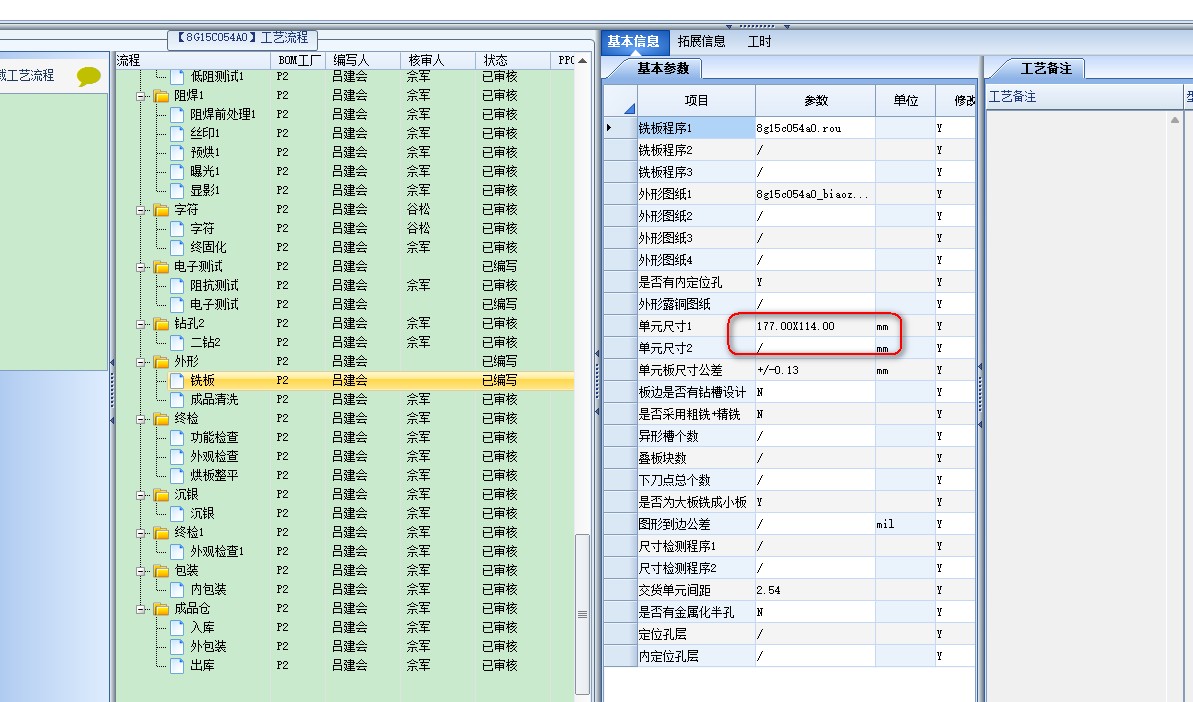
Task: Click the 图形到边公差 unit mil cell
Action: [905, 525]
